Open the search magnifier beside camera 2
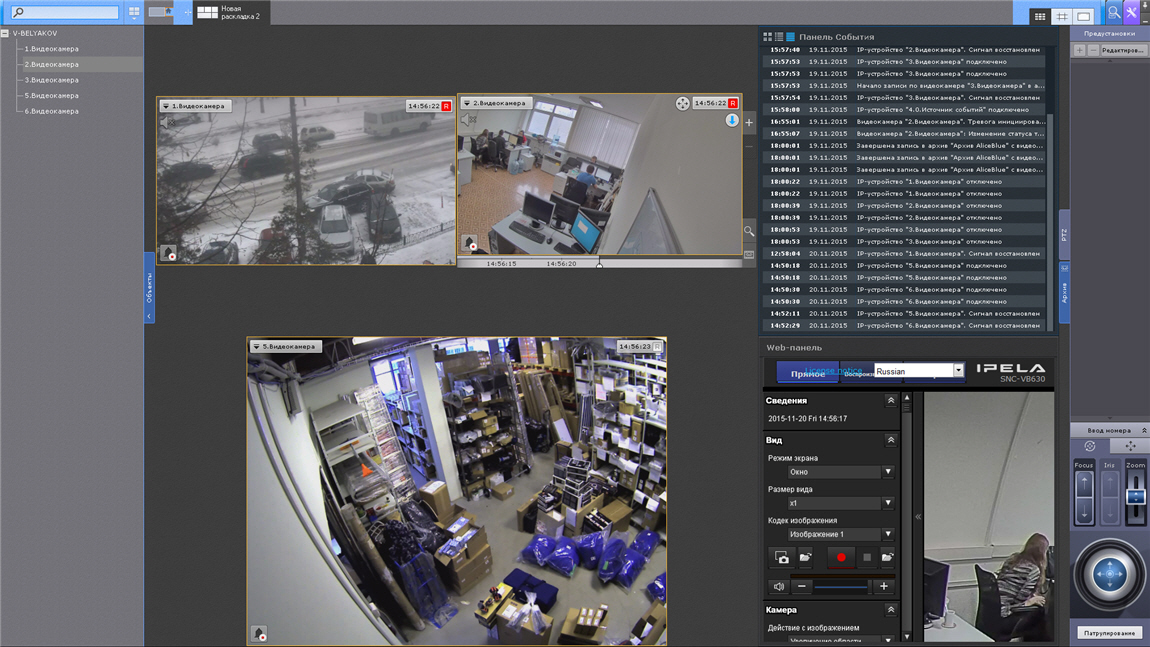Viewport: 1150px width, 647px height. click(749, 231)
